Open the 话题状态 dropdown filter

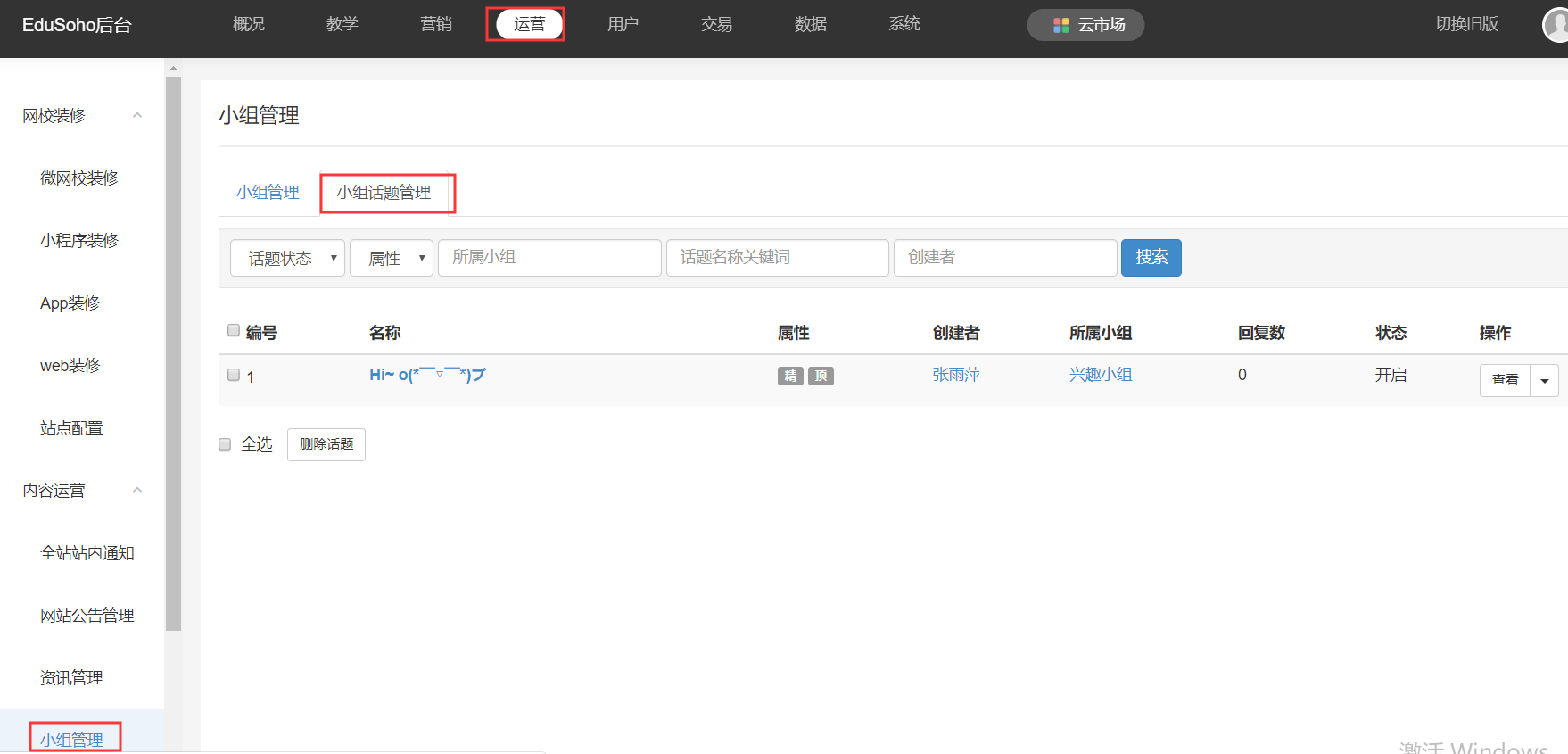click(x=287, y=258)
